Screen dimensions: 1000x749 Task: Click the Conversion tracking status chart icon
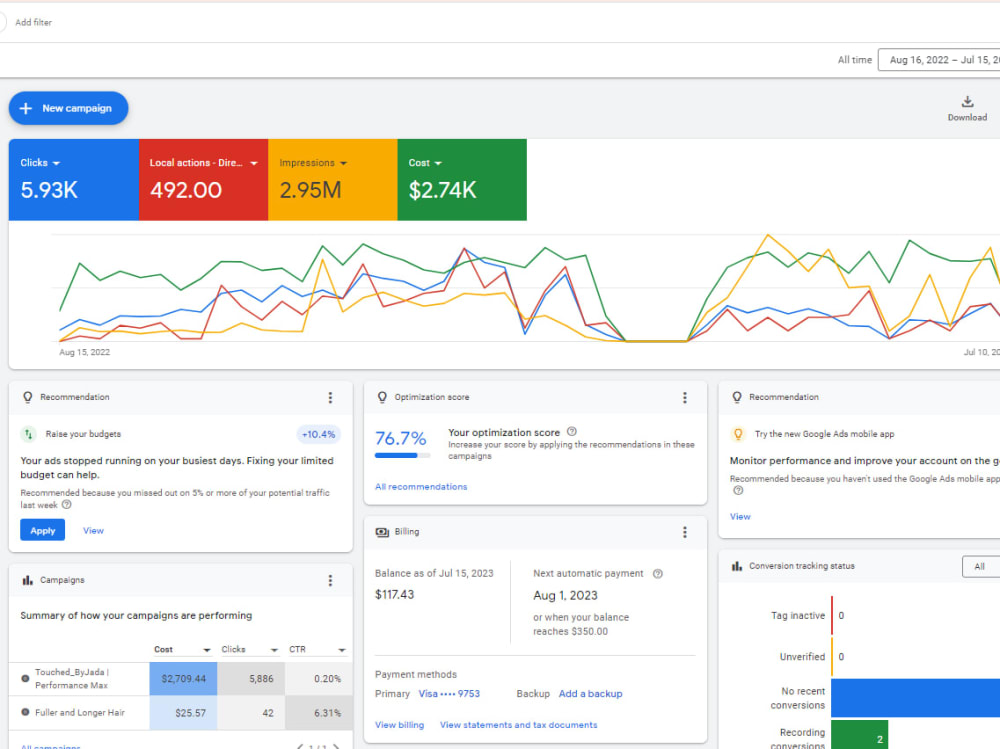(x=737, y=566)
